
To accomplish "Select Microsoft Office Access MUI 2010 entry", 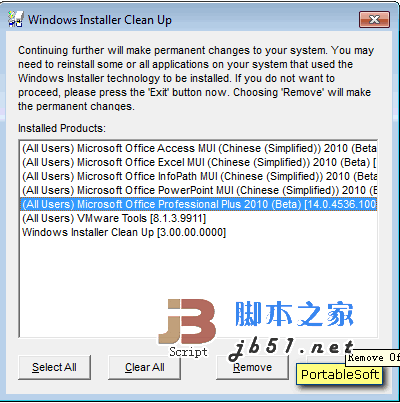I will (x=199, y=148).
